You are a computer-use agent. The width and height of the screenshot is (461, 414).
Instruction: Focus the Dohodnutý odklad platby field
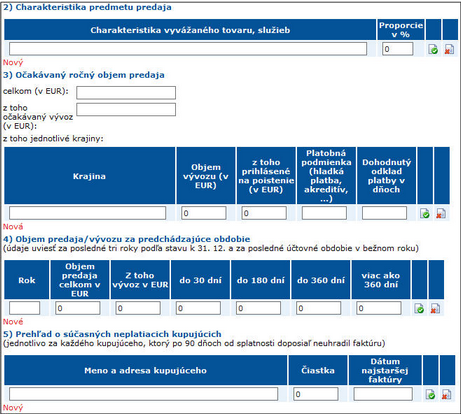click(x=384, y=213)
